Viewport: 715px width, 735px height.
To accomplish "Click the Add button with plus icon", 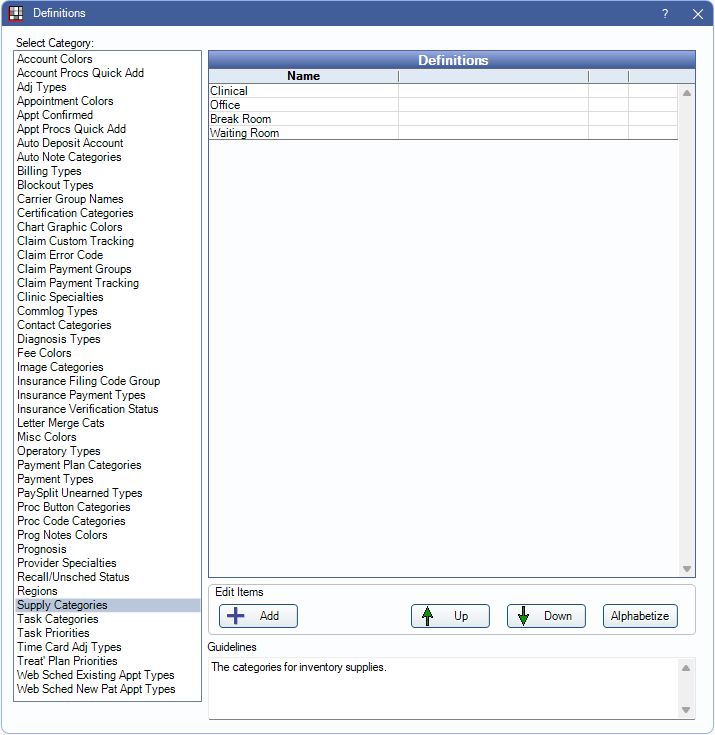I will (258, 616).
